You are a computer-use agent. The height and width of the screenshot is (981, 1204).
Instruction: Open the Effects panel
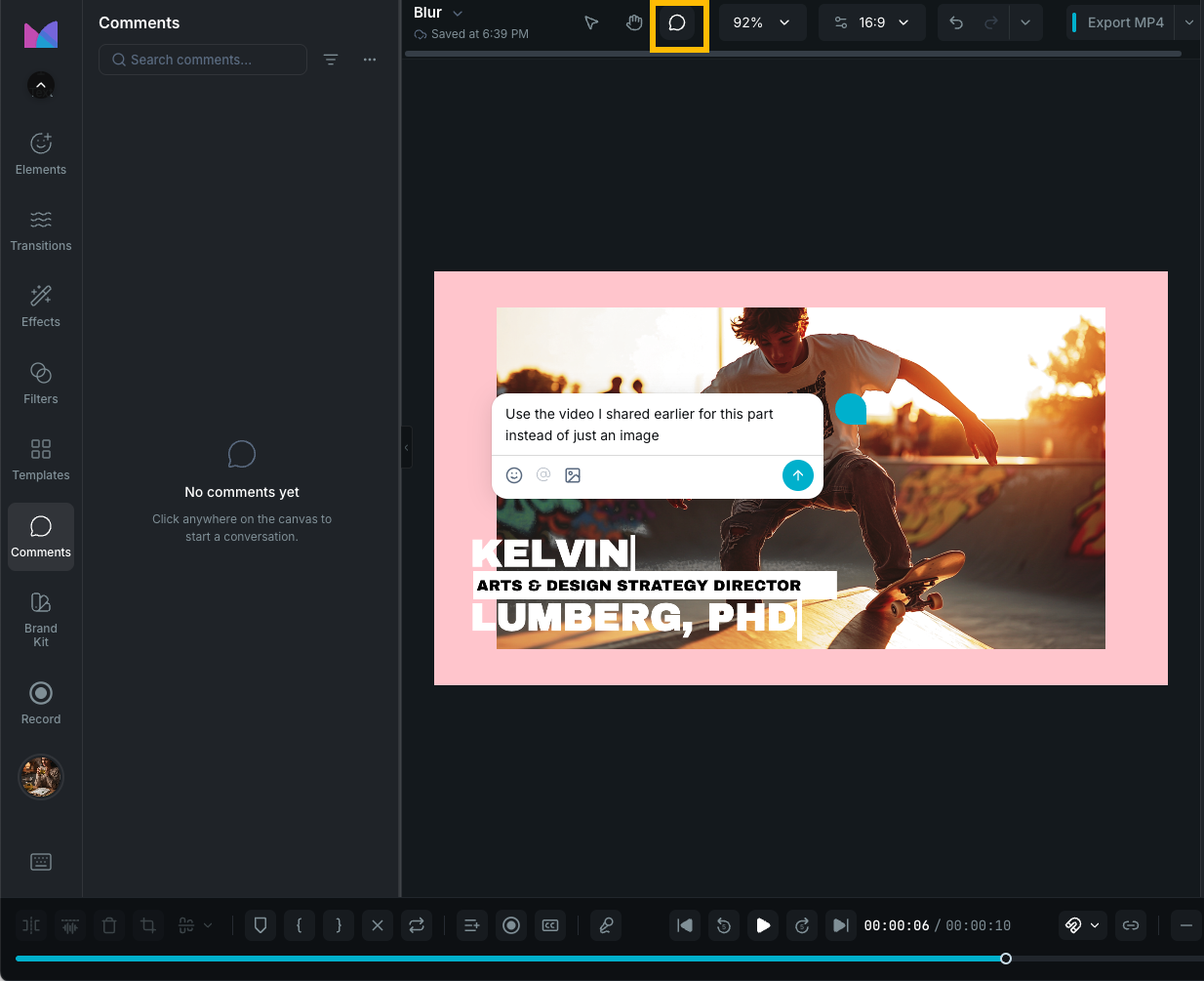coord(41,307)
